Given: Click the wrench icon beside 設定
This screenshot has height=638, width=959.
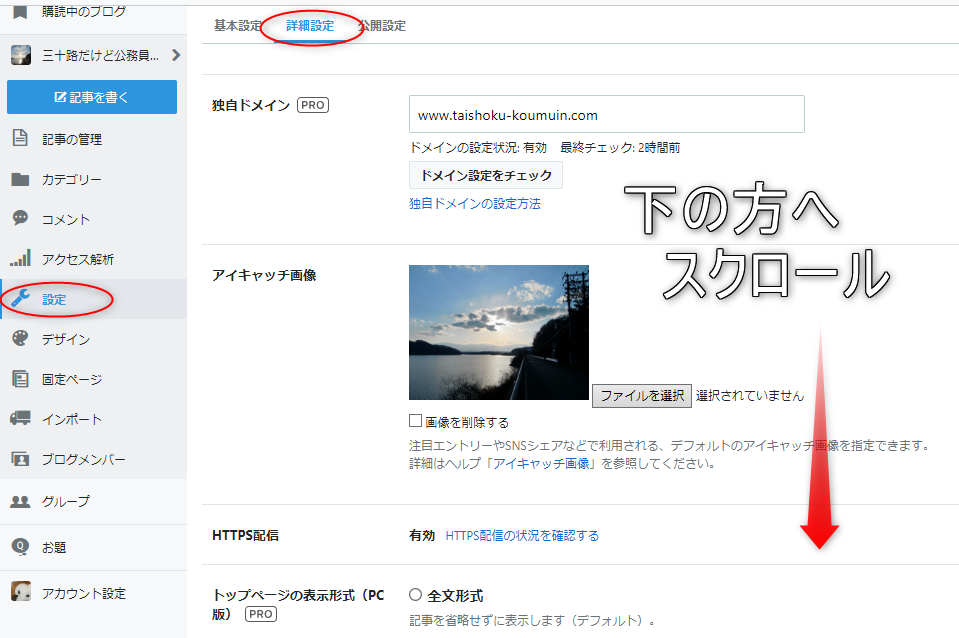Looking at the screenshot, I should pos(20,299).
